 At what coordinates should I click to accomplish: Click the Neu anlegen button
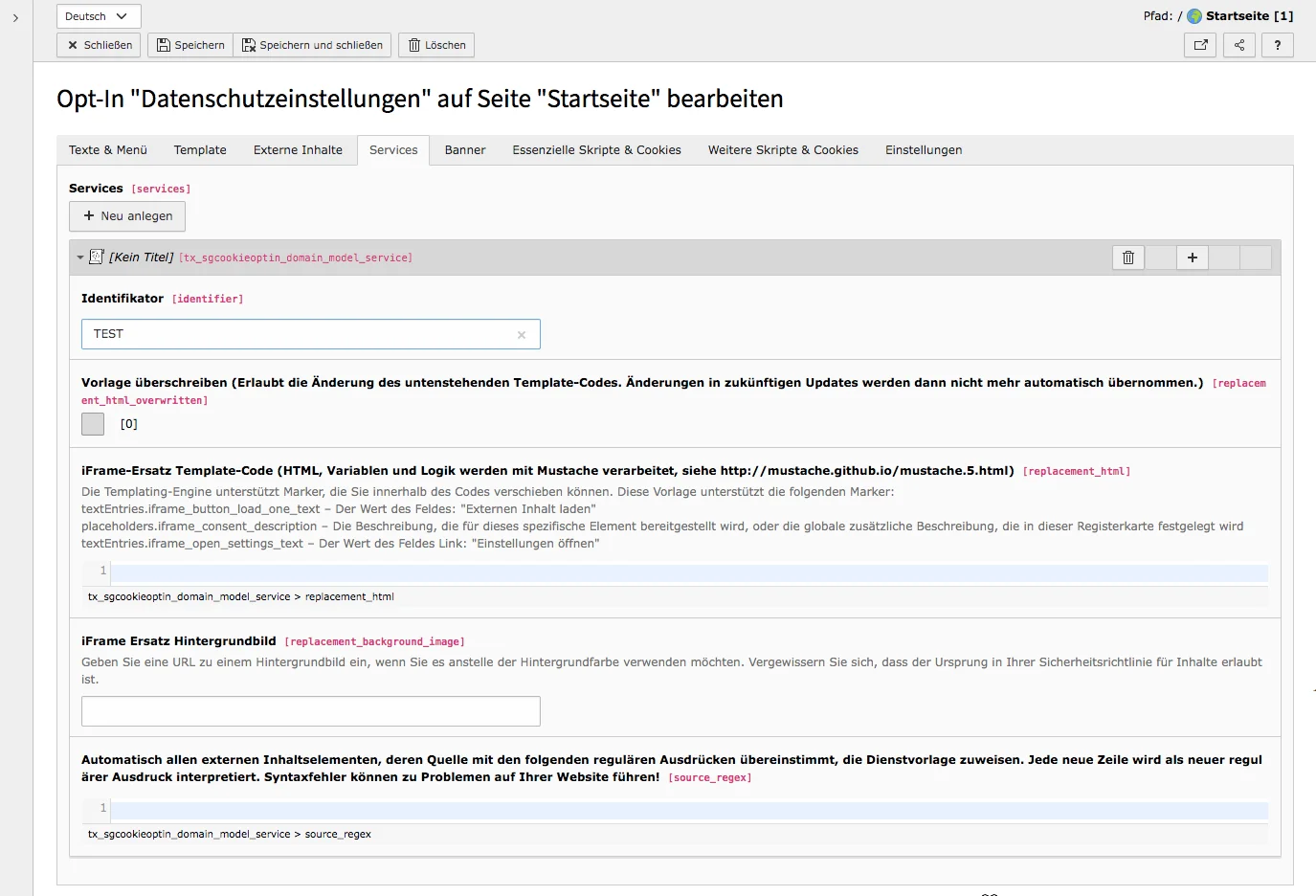[x=126, y=215]
